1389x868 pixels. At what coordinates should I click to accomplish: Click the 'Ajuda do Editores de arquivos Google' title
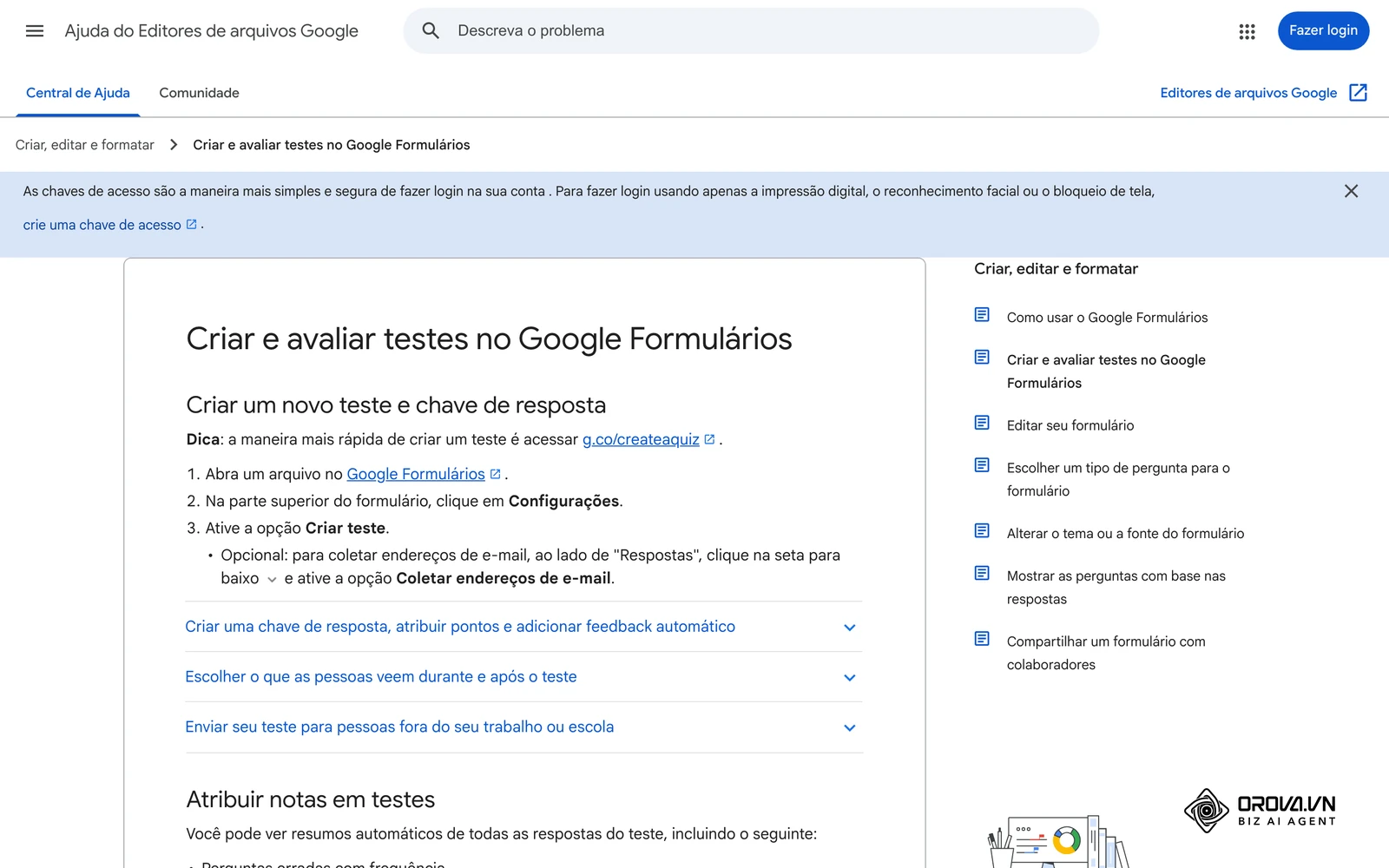point(212,31)
